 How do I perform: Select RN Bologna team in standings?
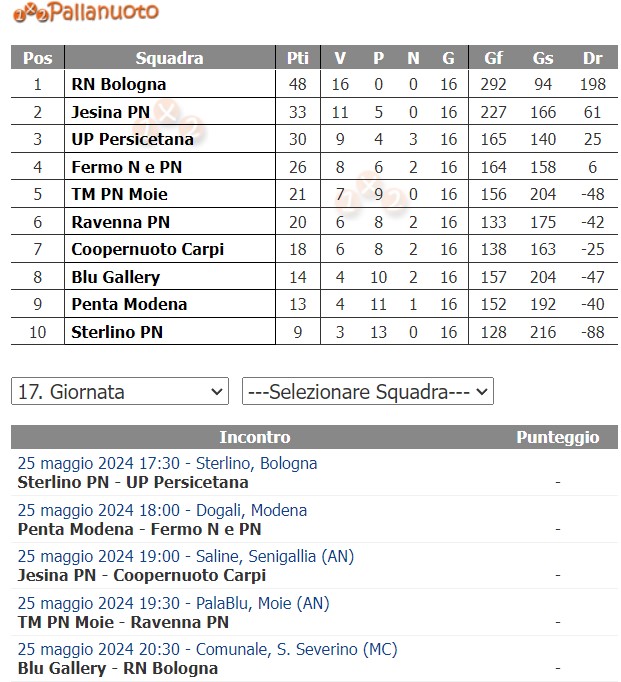[119, 84]
